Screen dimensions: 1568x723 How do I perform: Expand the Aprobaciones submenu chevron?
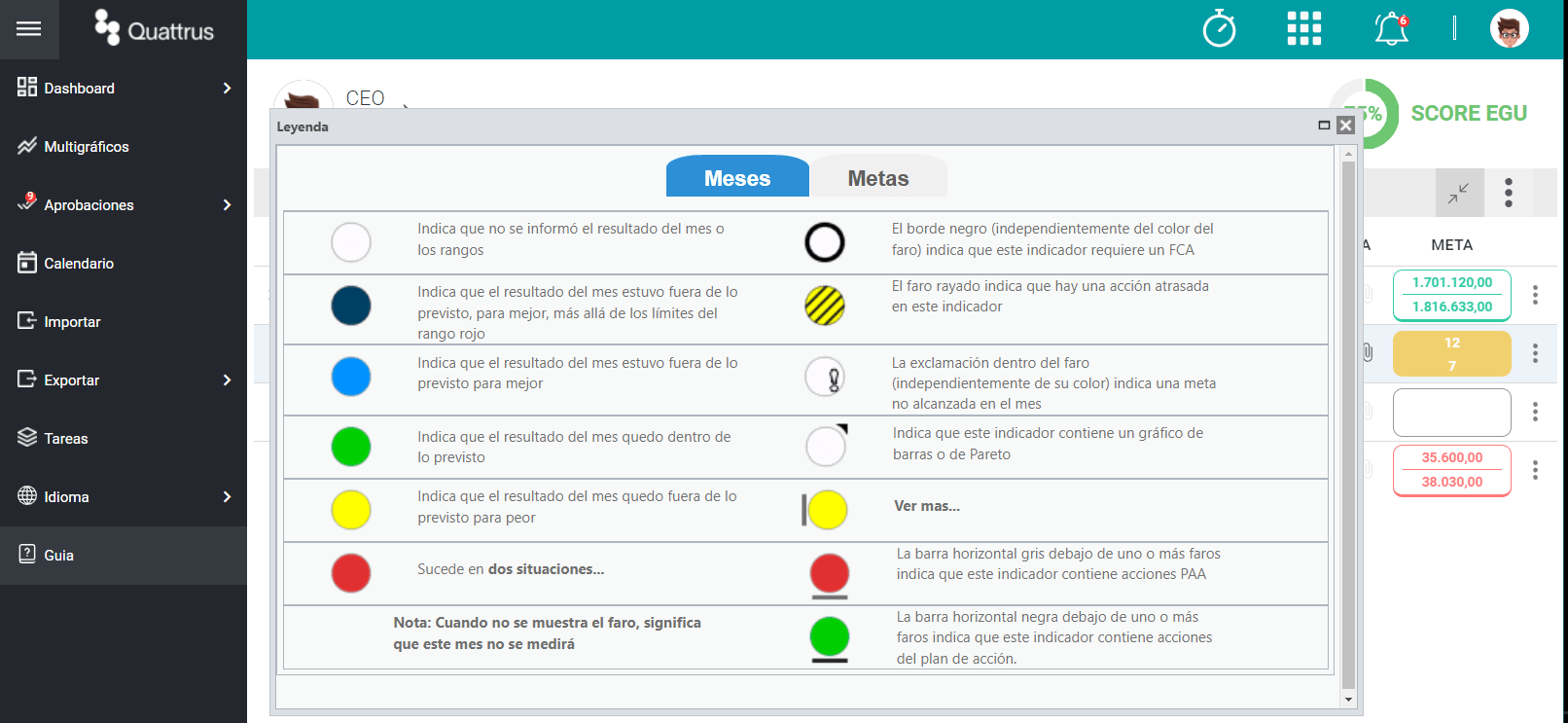click(x=227, y=205)
